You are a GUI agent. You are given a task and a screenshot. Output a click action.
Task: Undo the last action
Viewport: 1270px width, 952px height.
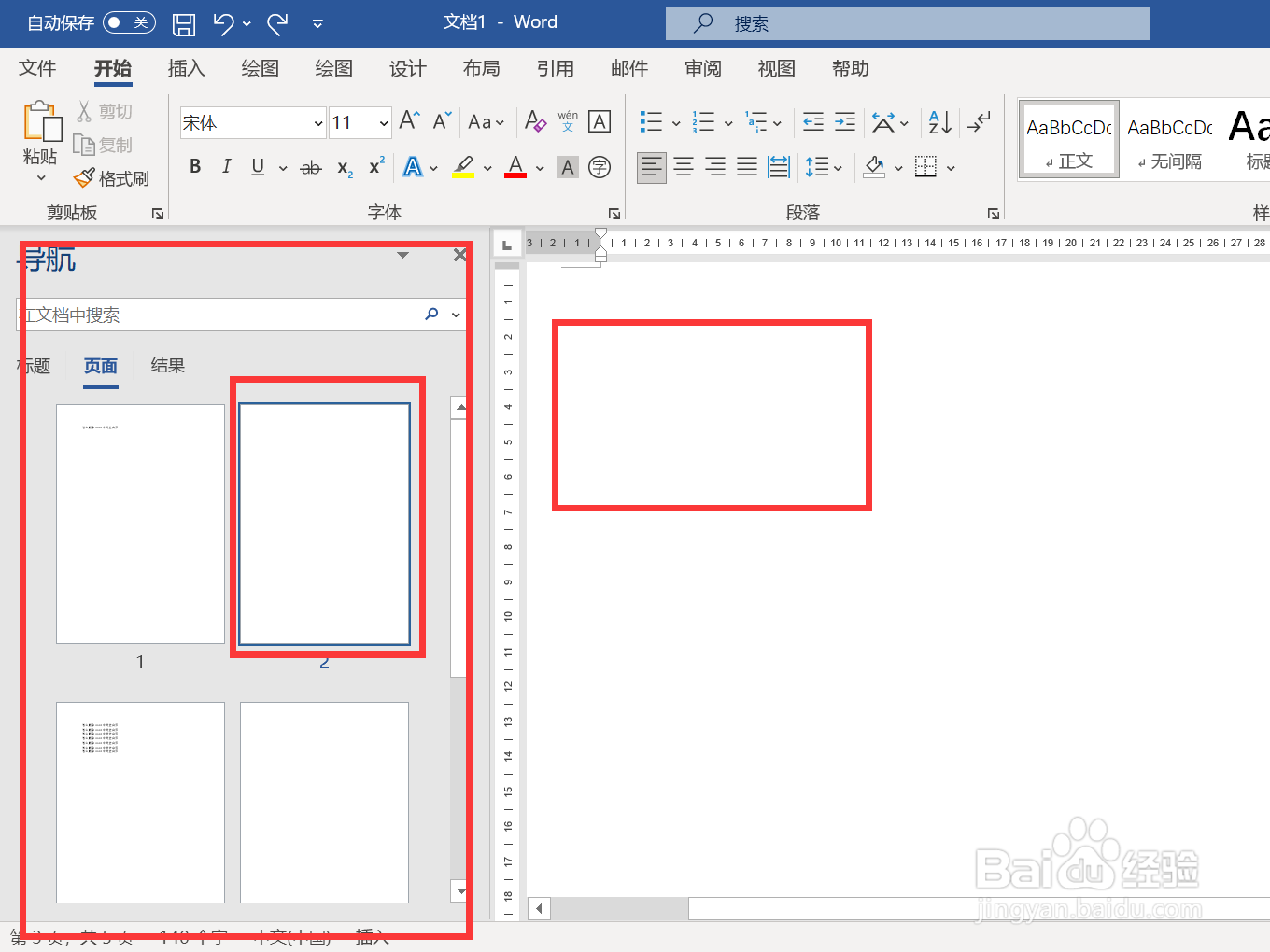point(223,23)
